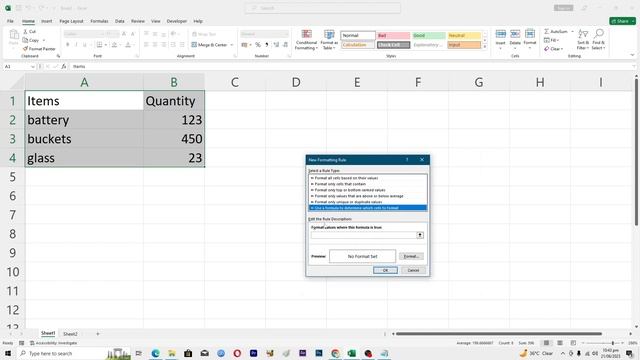Switch to the Page Layout tab

[x=71, y=21]
